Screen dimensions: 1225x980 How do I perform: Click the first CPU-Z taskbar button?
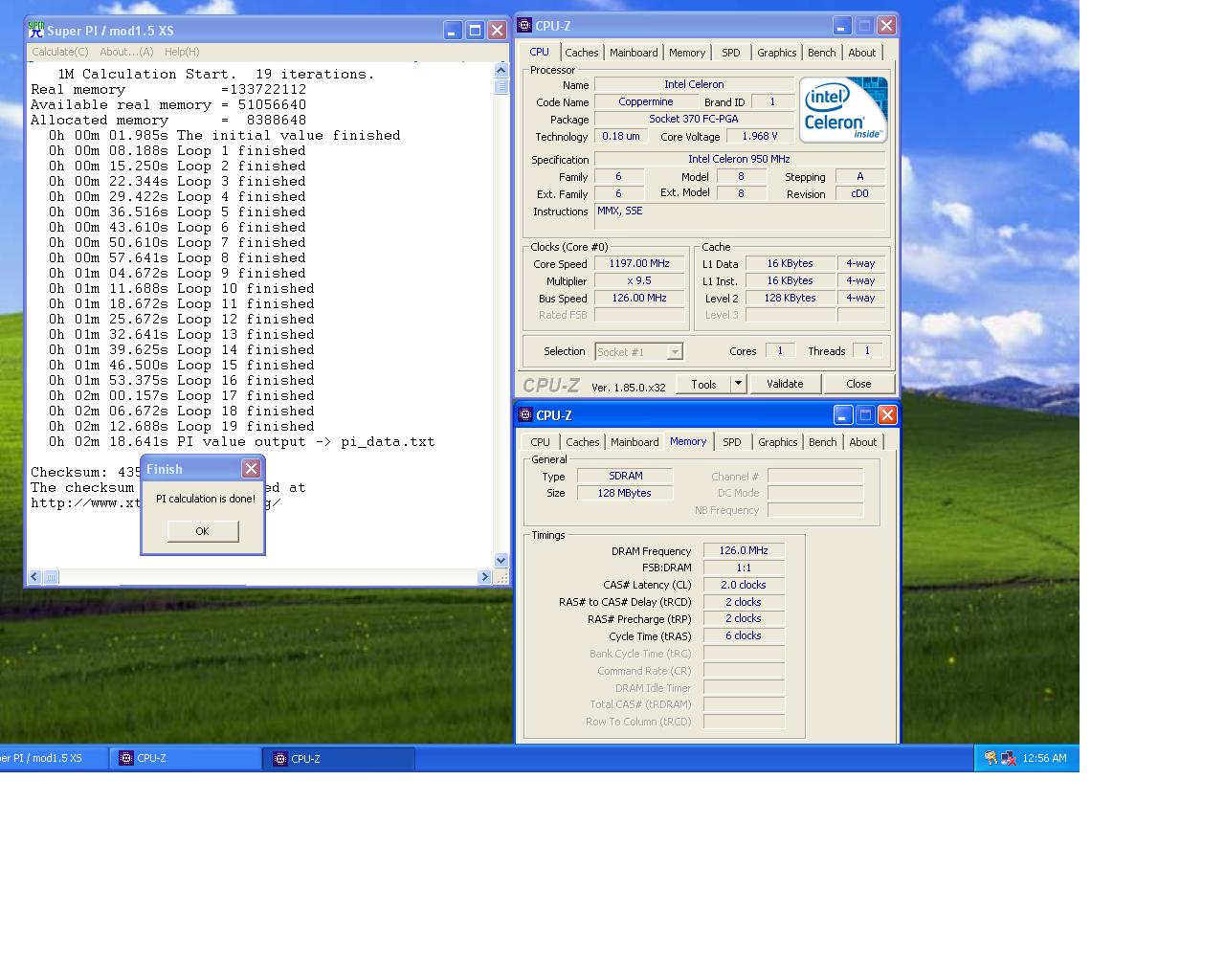tap(186, 758)
